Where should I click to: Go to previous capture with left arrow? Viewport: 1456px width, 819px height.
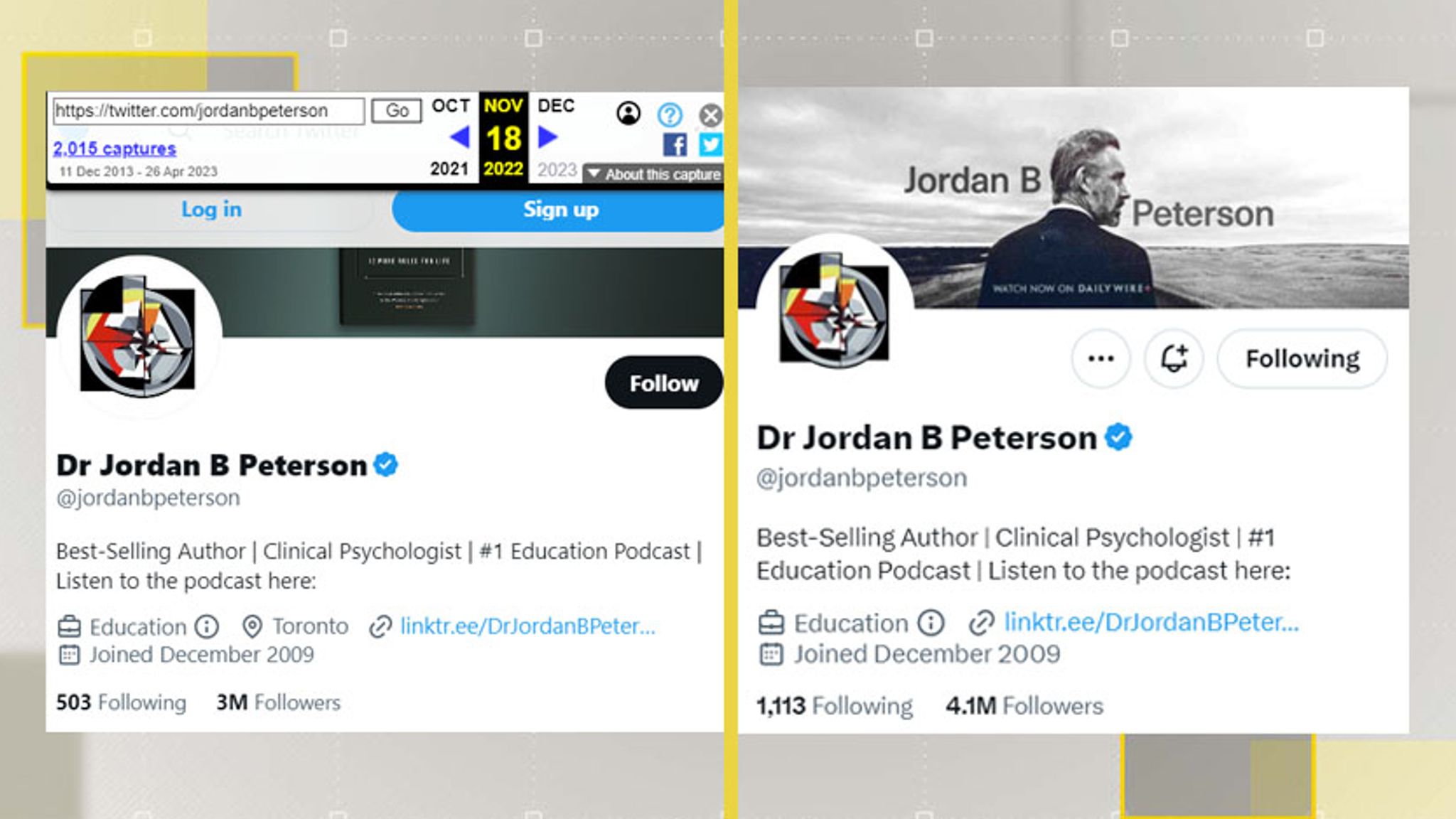[459, 136]
